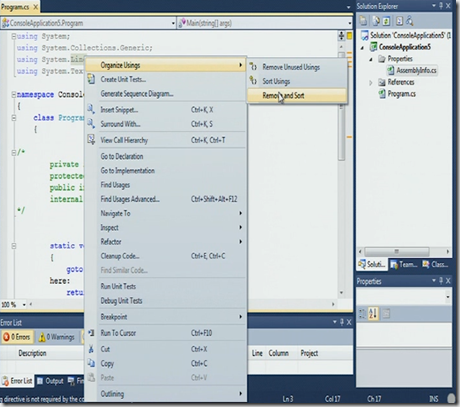Select Remove and Sort
This screenshot has height=407, width=460.
(297, 95)
